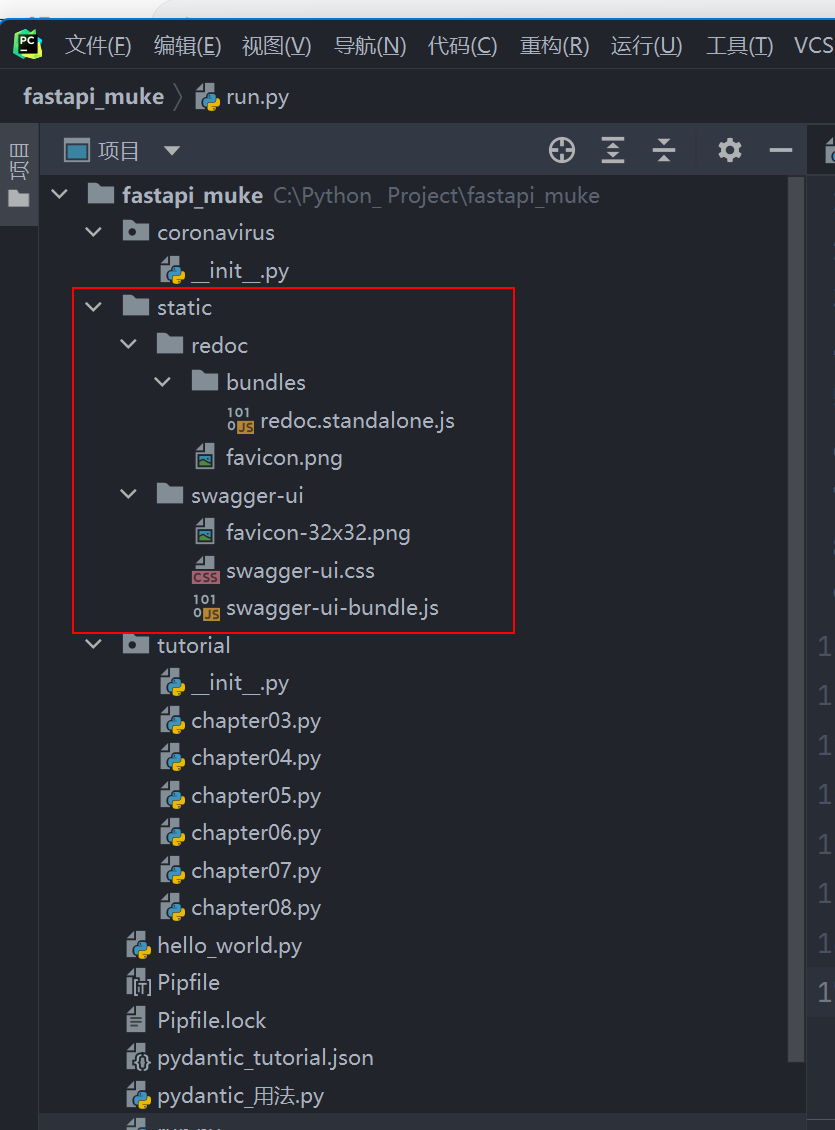Image resolution: width=835 pixels, height=1130 pixels.
Task: Collapse the coronavirus folder chevron
Action: tap(94, 232)
